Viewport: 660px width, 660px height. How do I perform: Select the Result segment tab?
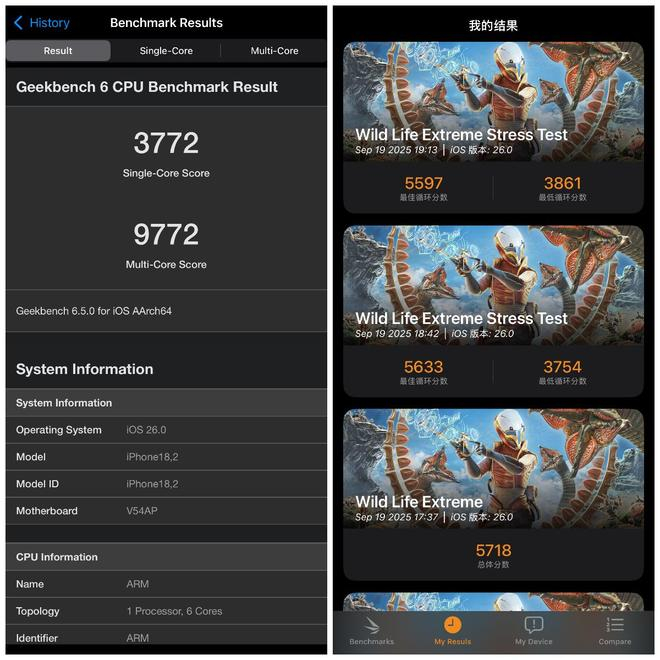click(x=59, y=51)
